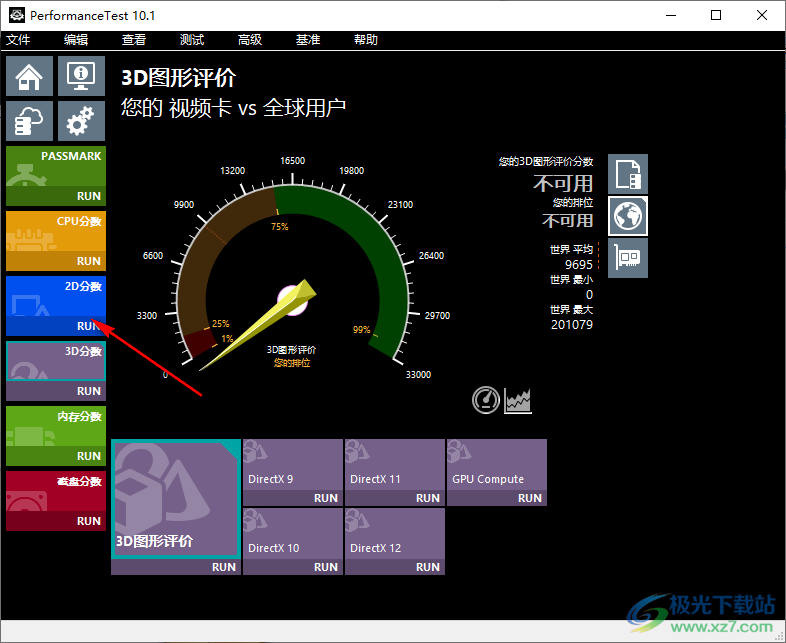
Task: Click the 75% marker on gauge
Action: coord(280,227)
